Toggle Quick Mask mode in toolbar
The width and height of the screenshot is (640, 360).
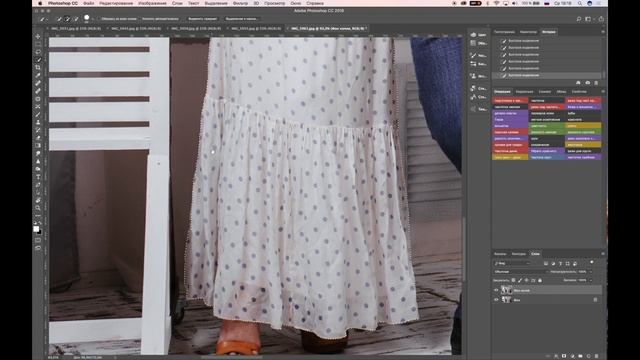point(38,240)
